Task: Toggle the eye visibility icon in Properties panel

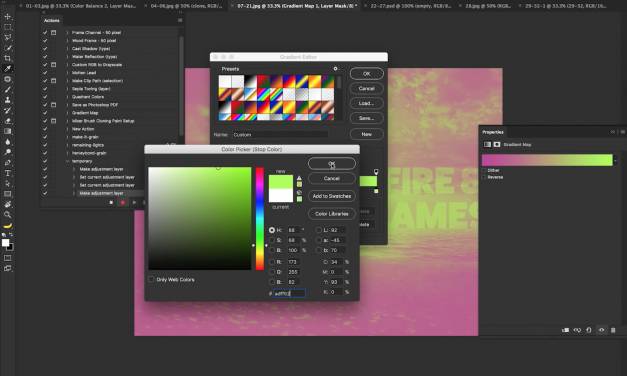Action: pyautogui.click(x=601, y=330)
